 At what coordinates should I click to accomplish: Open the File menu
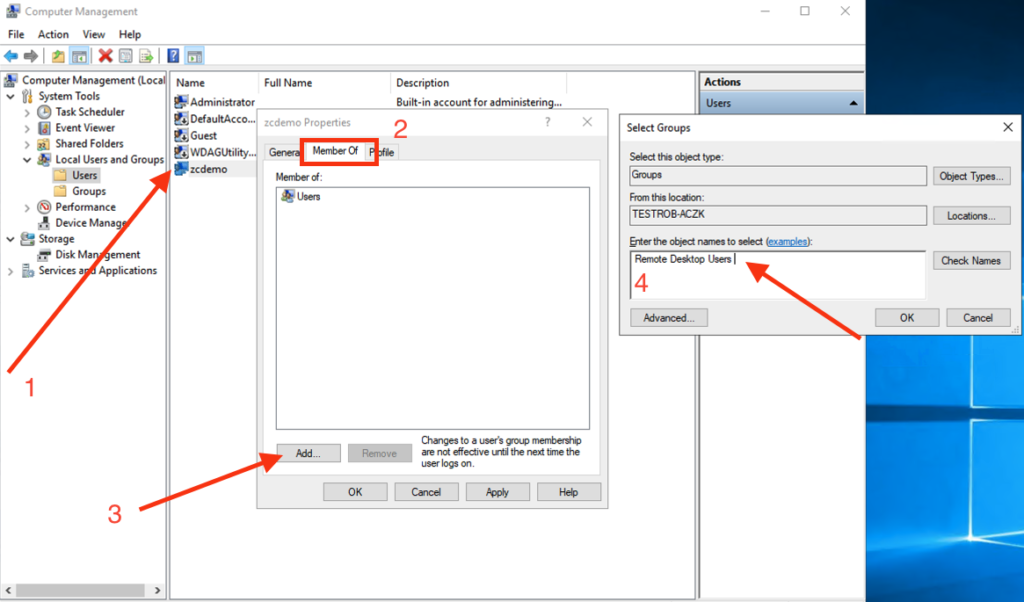pyautogui.click(x=16, y=34)
